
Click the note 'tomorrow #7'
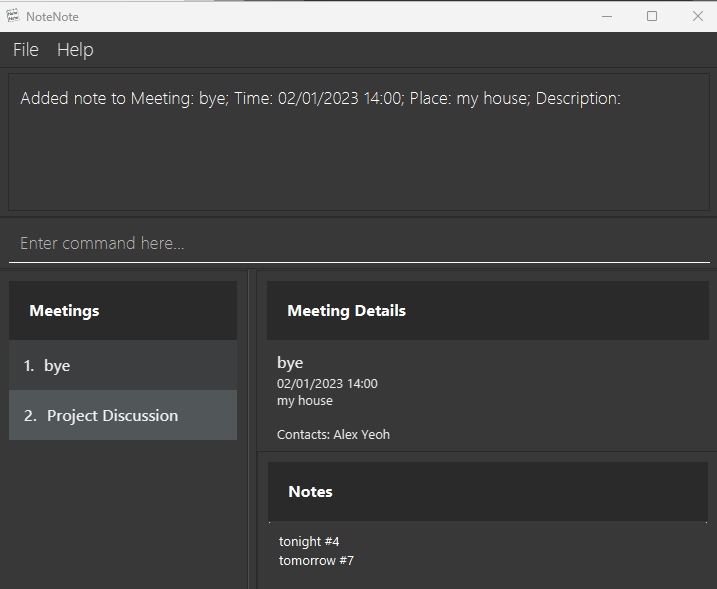(316, 561)
